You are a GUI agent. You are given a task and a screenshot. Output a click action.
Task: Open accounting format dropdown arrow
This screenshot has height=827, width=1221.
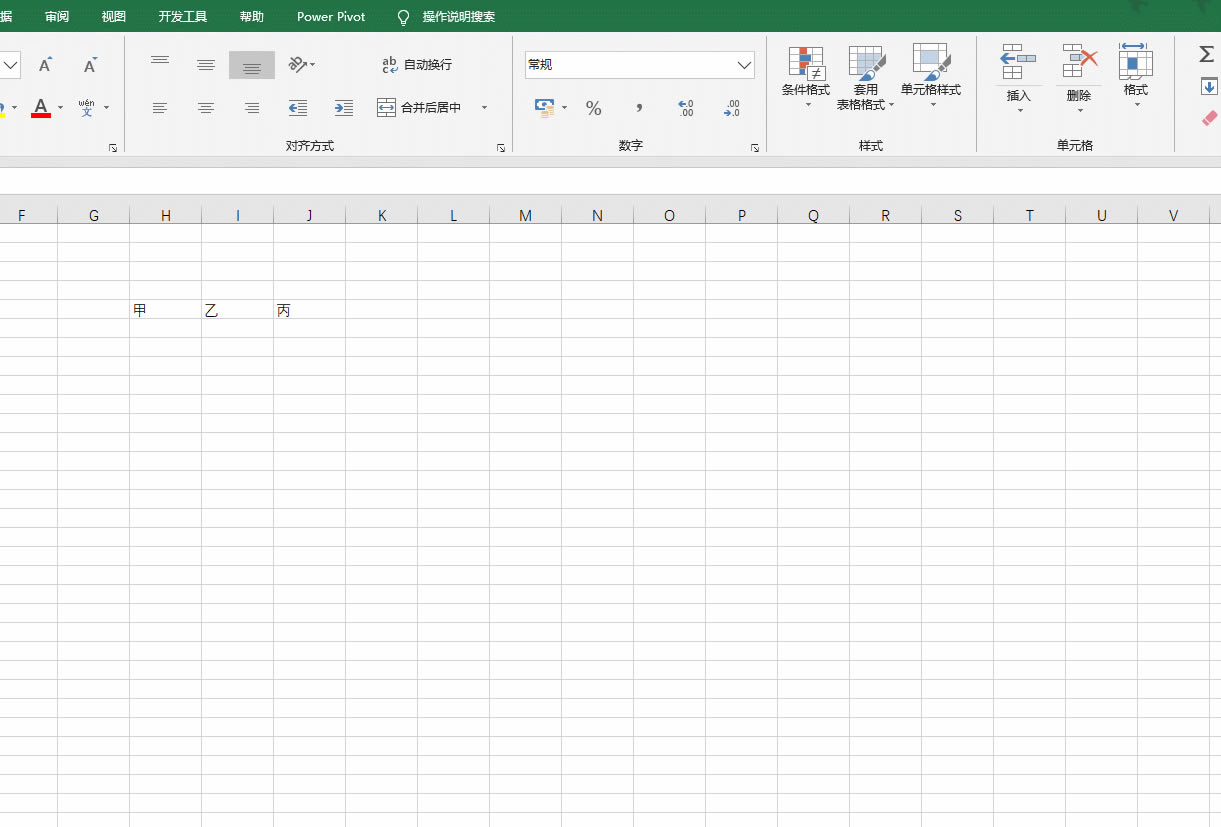pyautogui.click(x=564, y=107)
